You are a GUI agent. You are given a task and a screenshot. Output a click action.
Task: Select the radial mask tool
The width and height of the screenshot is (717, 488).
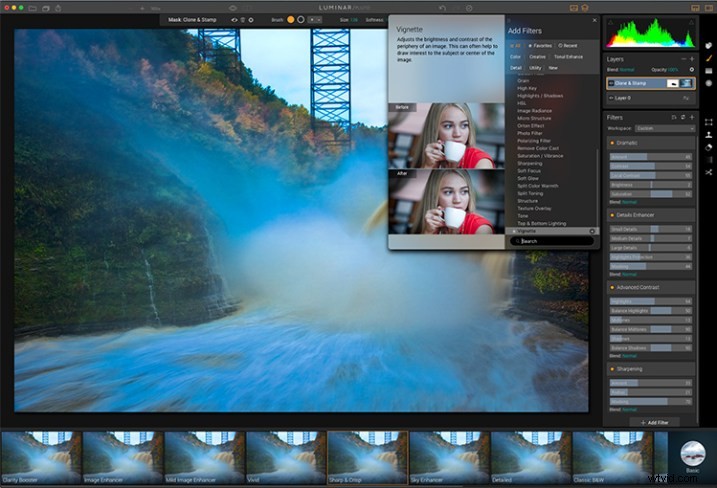[x=708, y=83]
